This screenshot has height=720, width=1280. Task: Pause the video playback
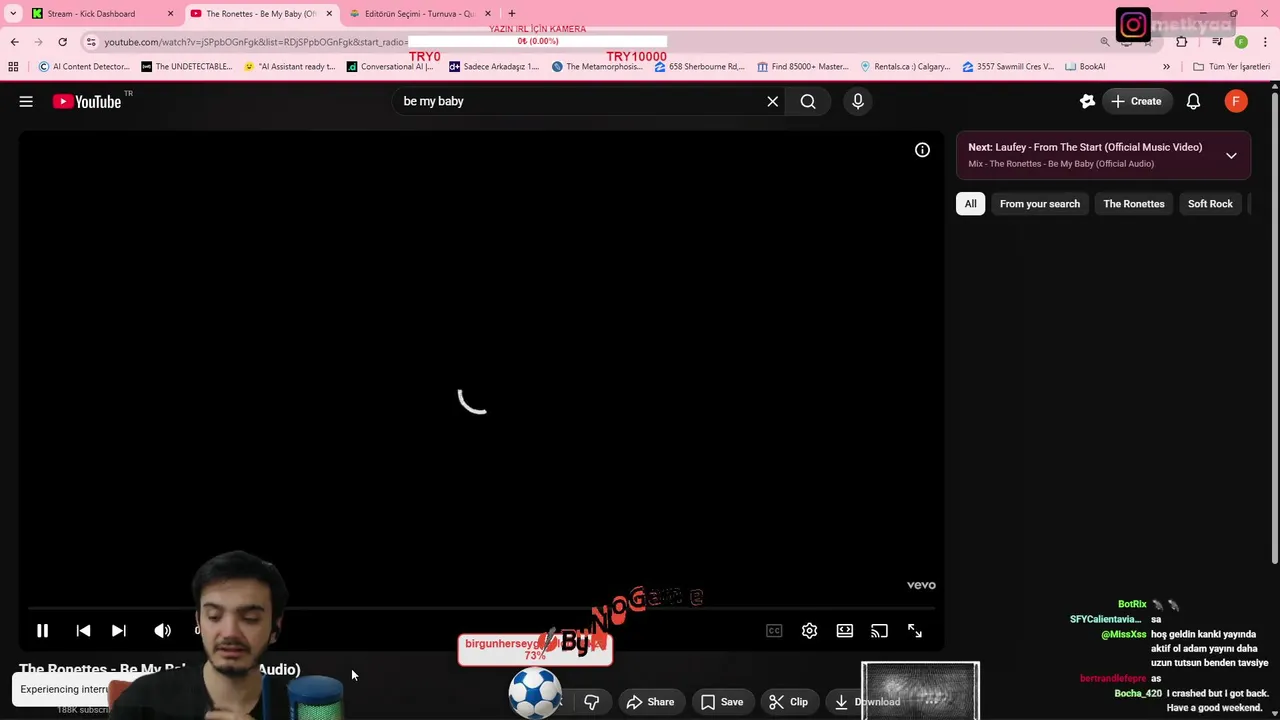(x=42, y=631)
